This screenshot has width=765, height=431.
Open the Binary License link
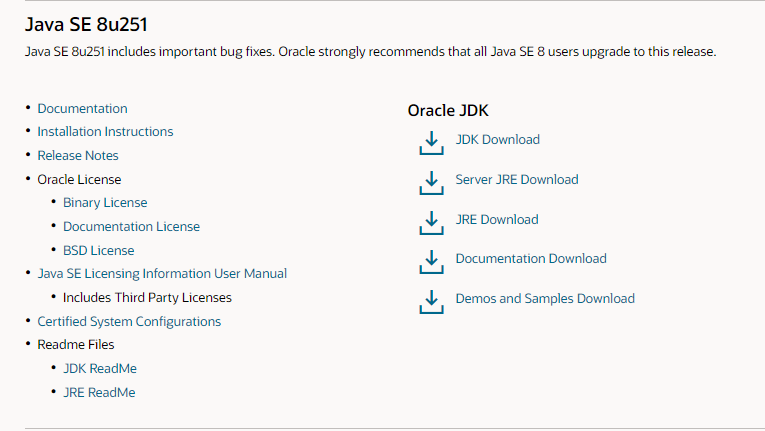(x=105, y=203)
